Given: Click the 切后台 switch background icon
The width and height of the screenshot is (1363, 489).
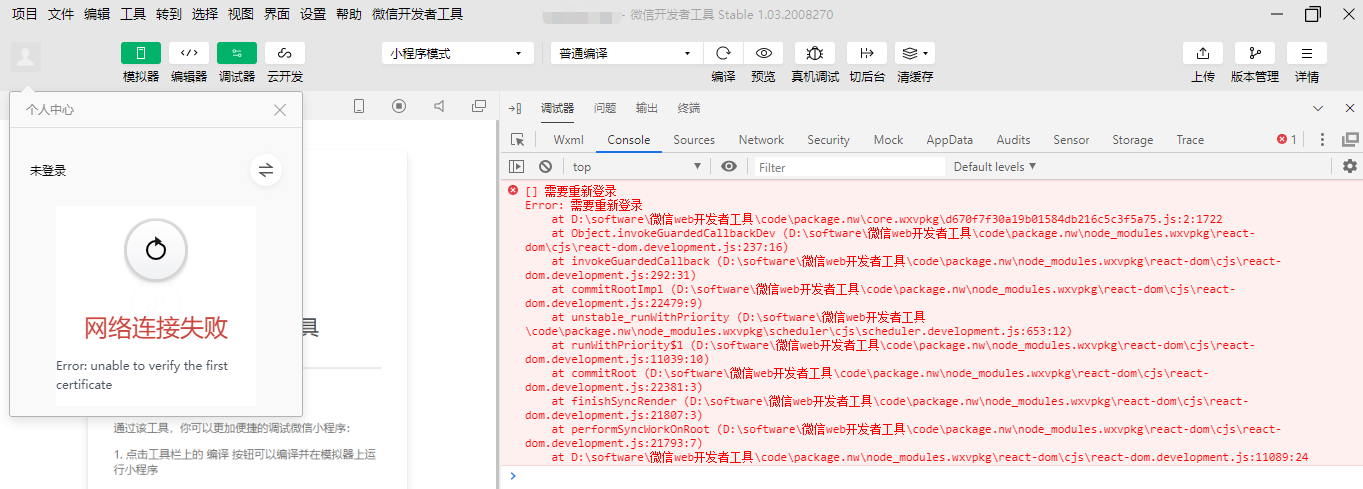Looking at the screenshot, I should coord(867,53).
